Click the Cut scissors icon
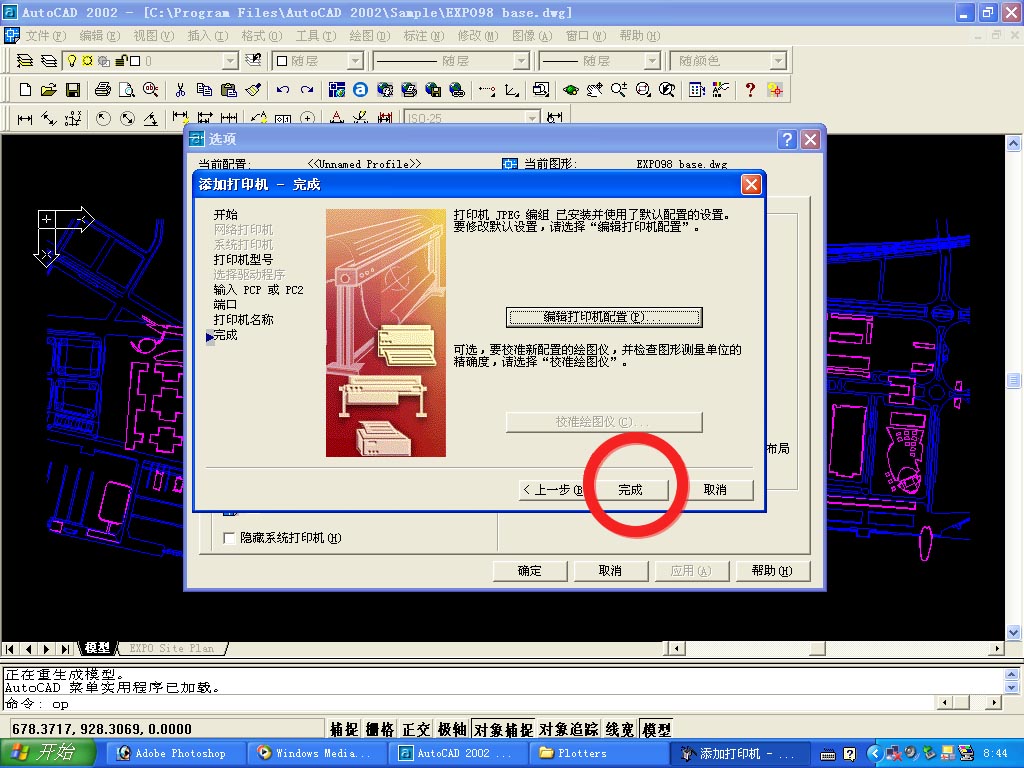The image size is (1024, 768). pyautogui.click(x=180, y=89)
